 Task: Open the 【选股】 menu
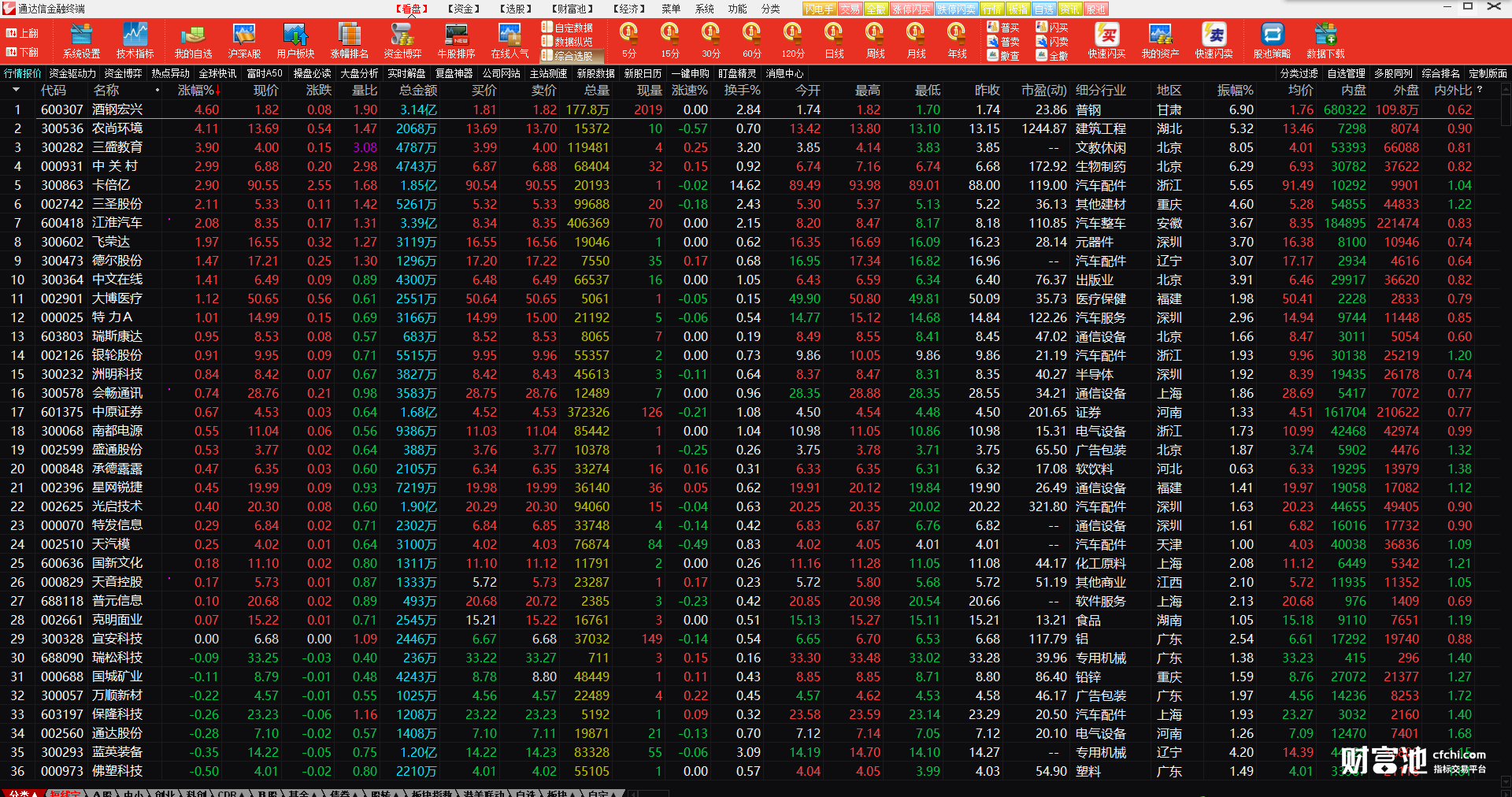(516, 9)
